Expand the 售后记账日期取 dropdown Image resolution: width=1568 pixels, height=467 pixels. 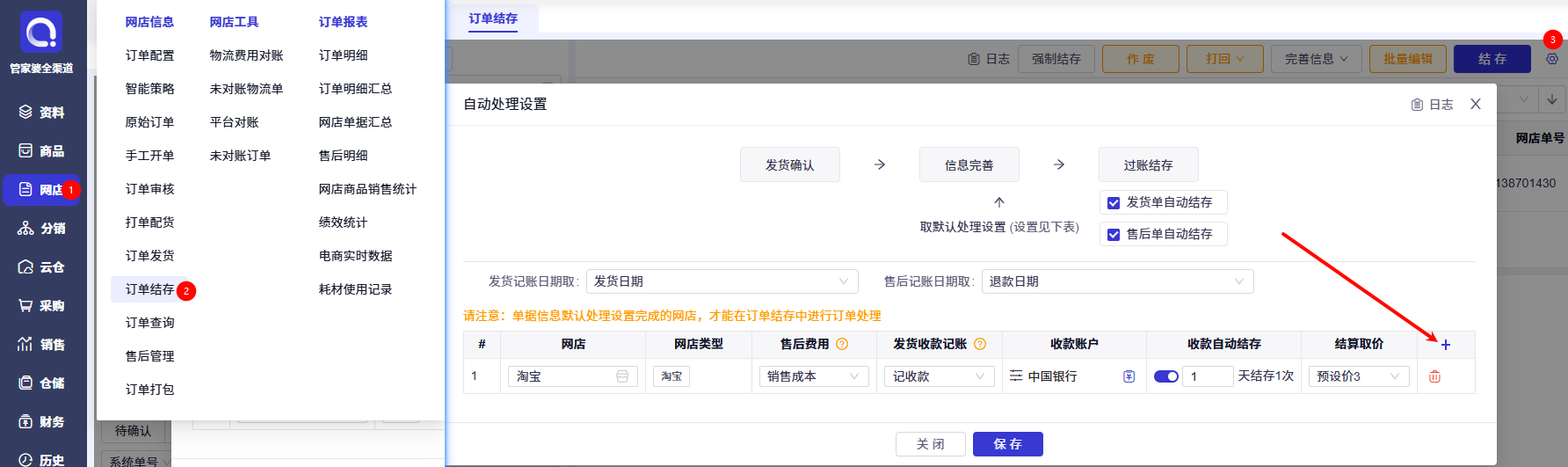1118,281
